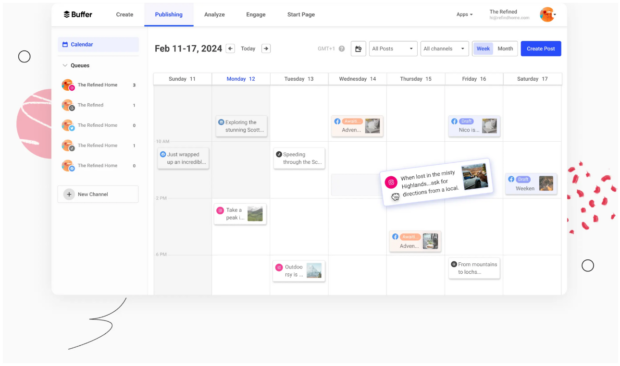
Task: Open the Start Page tab
Action: point(301,15)
